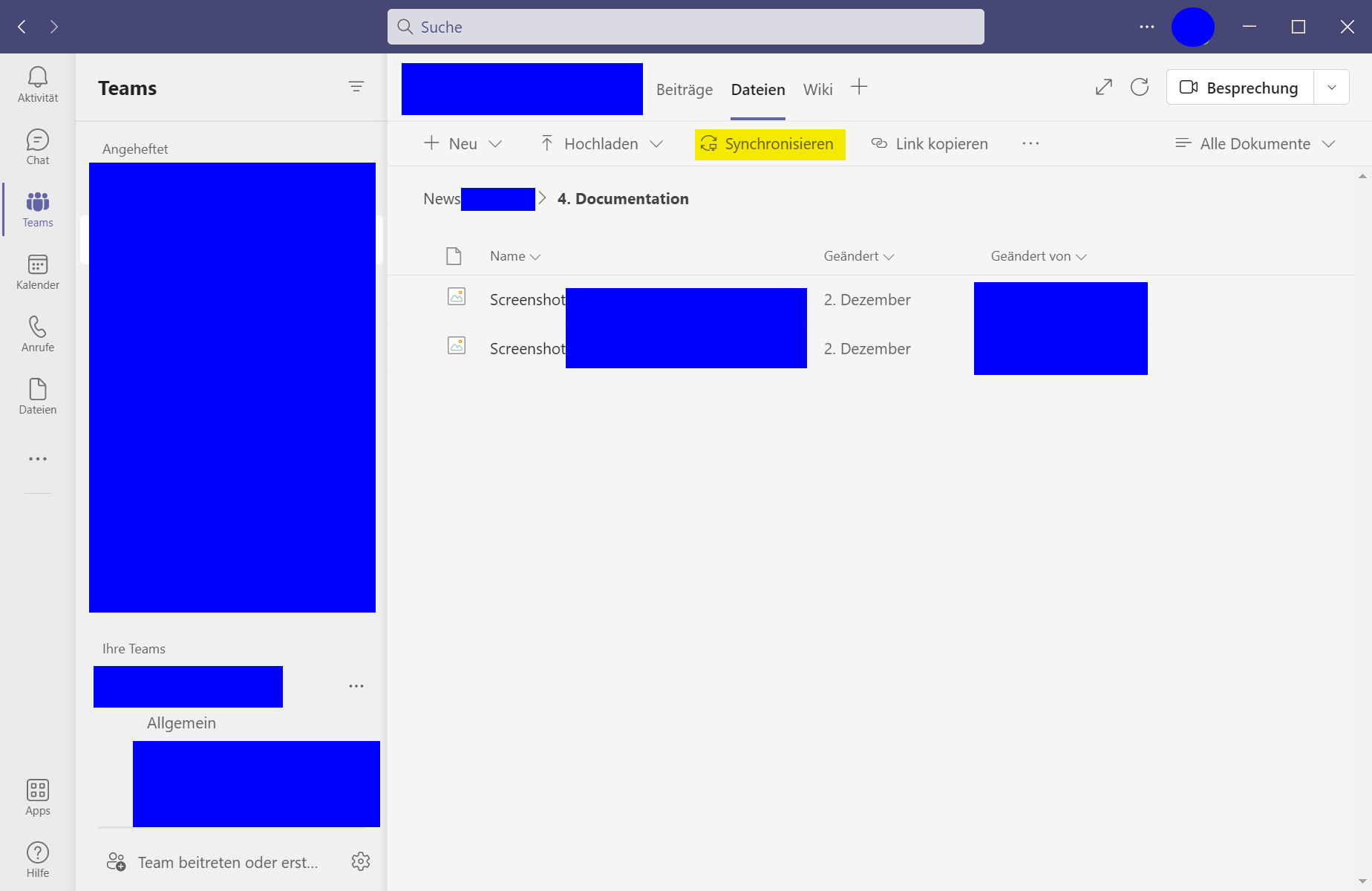1372x891 pixels.
Task: Open the Aktivität notifications bell
Action: pyautogui.click(x=38, y=85)
